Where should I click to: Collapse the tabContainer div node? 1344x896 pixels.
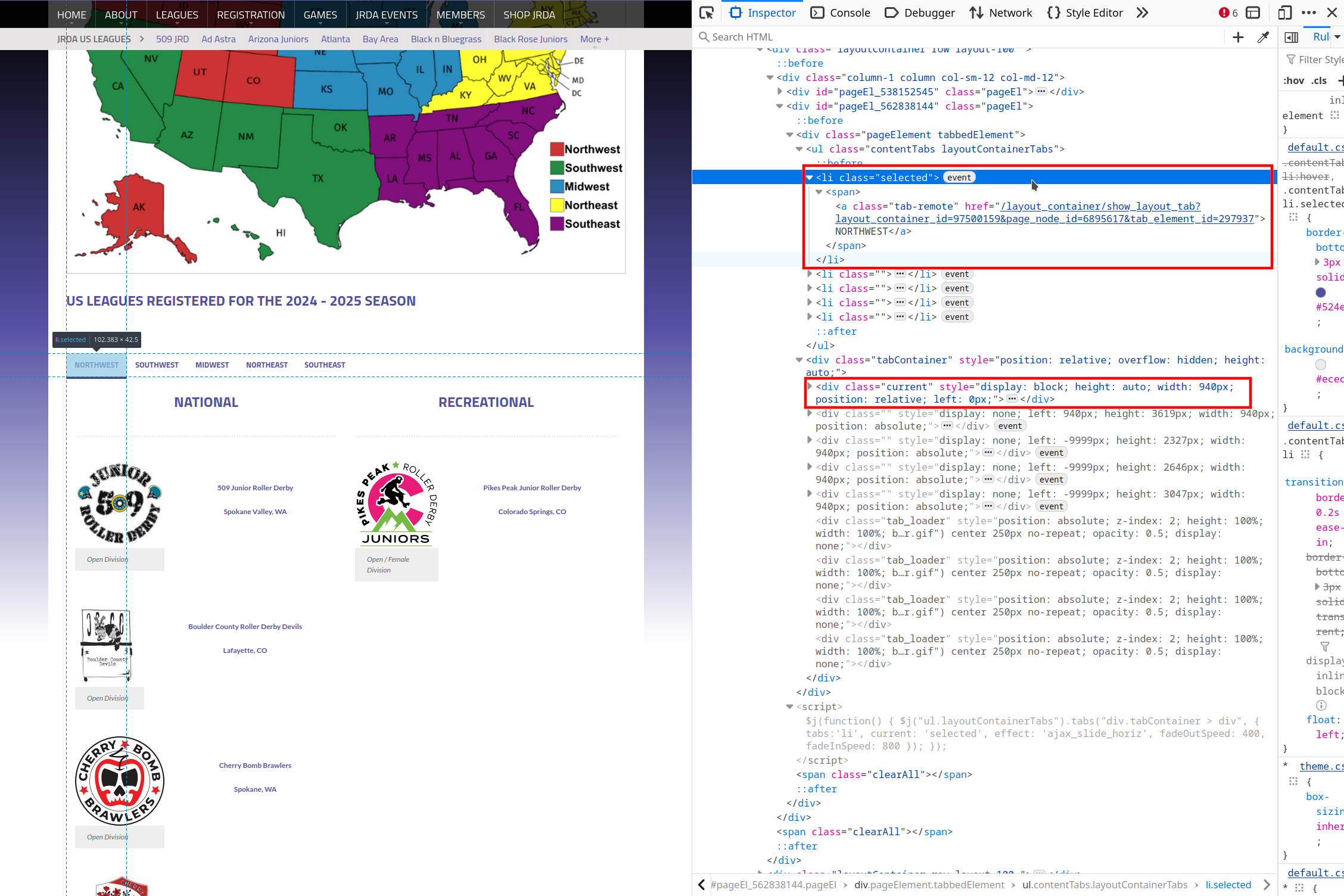tap(799, 360)
